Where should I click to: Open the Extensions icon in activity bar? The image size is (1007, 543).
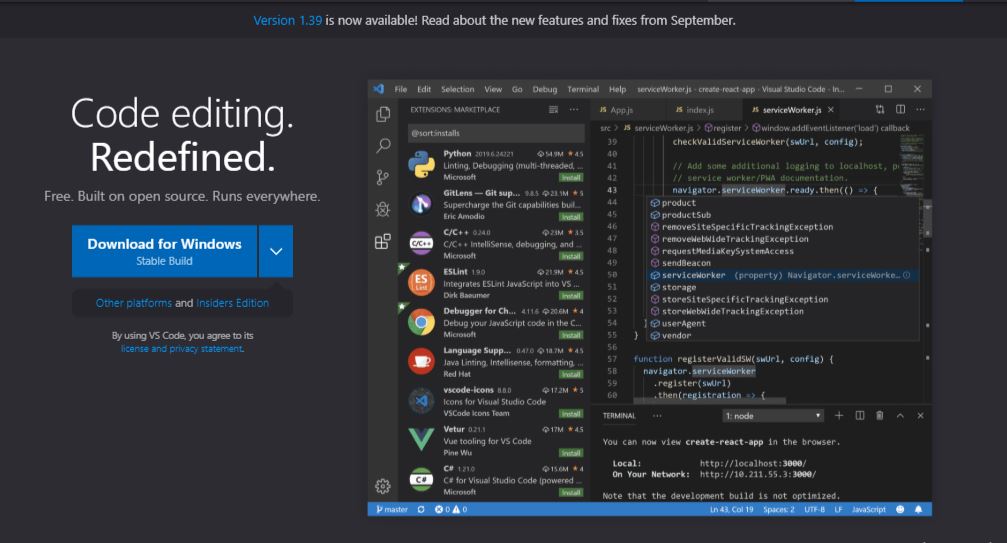[x=383, y=241]
